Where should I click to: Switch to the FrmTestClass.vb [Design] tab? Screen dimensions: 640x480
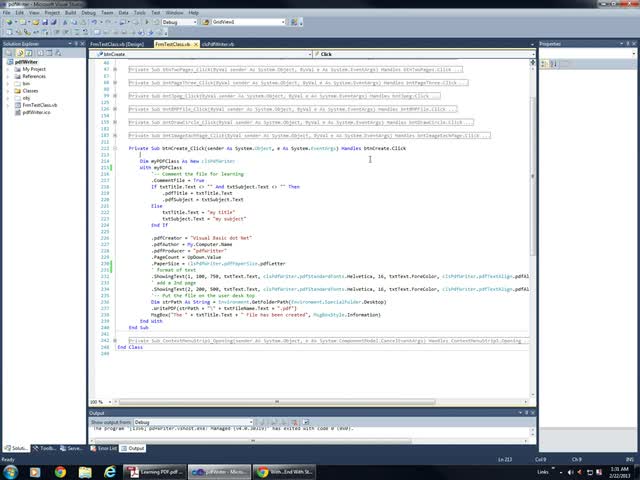[x=117, y=44]
